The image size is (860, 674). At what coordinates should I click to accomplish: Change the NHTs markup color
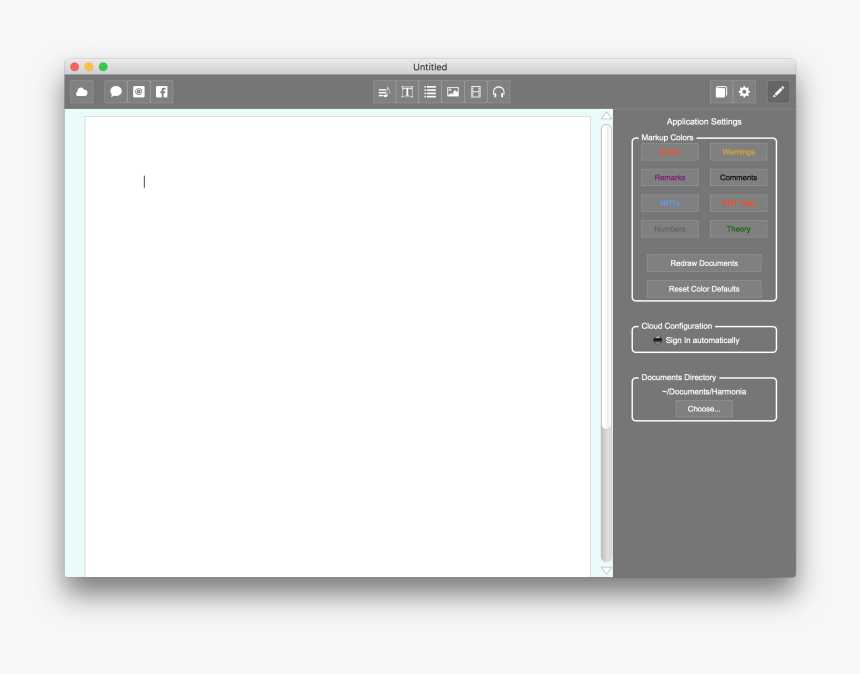click(x=670, y=203)
